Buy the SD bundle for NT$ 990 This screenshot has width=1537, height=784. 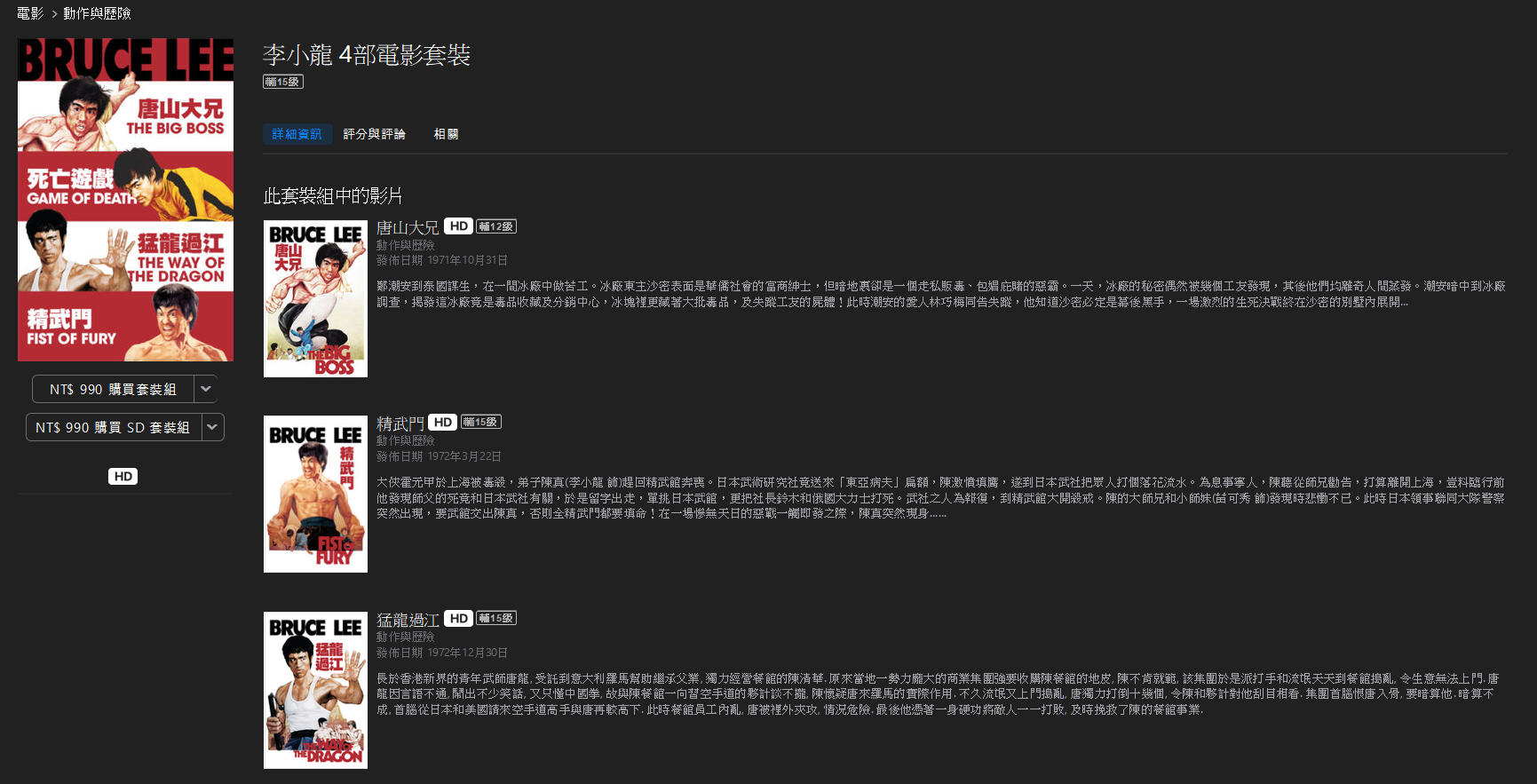coord(113,427)
